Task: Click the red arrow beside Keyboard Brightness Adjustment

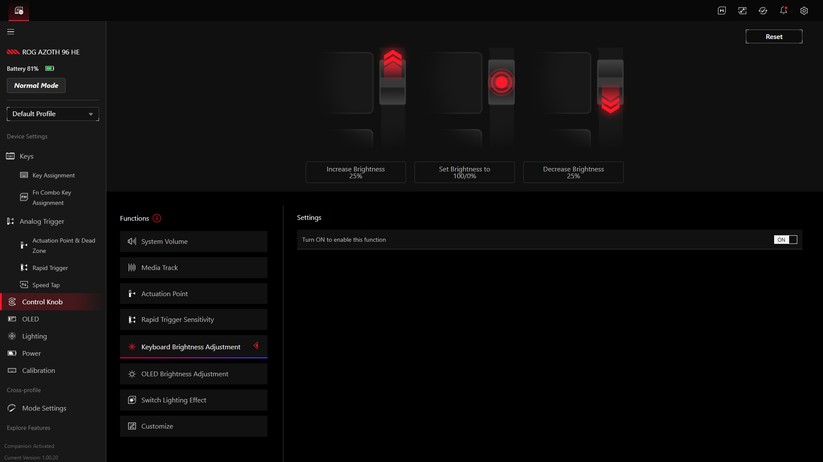Action: (x=256, y=345)
